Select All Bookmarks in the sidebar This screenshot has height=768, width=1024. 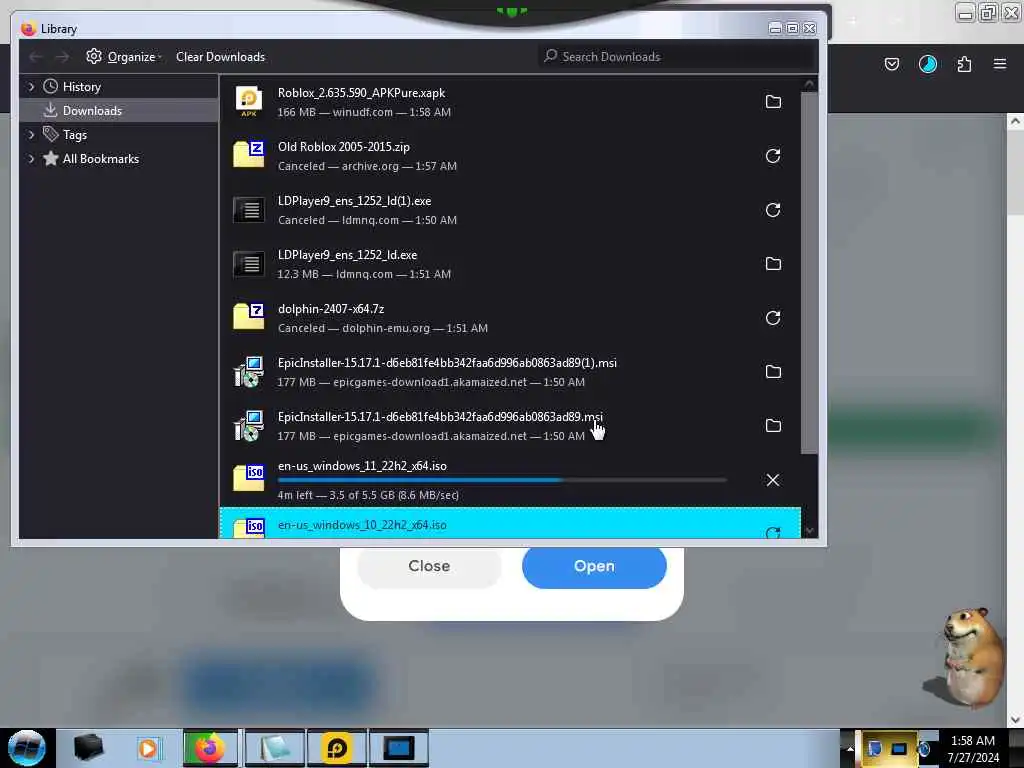point(101,159)
